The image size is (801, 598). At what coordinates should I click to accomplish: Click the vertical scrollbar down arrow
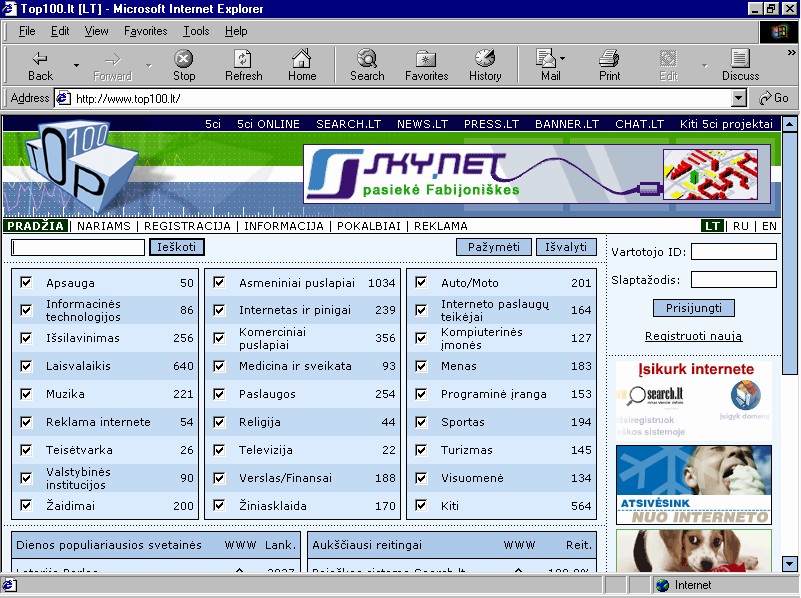click(790, 564)
